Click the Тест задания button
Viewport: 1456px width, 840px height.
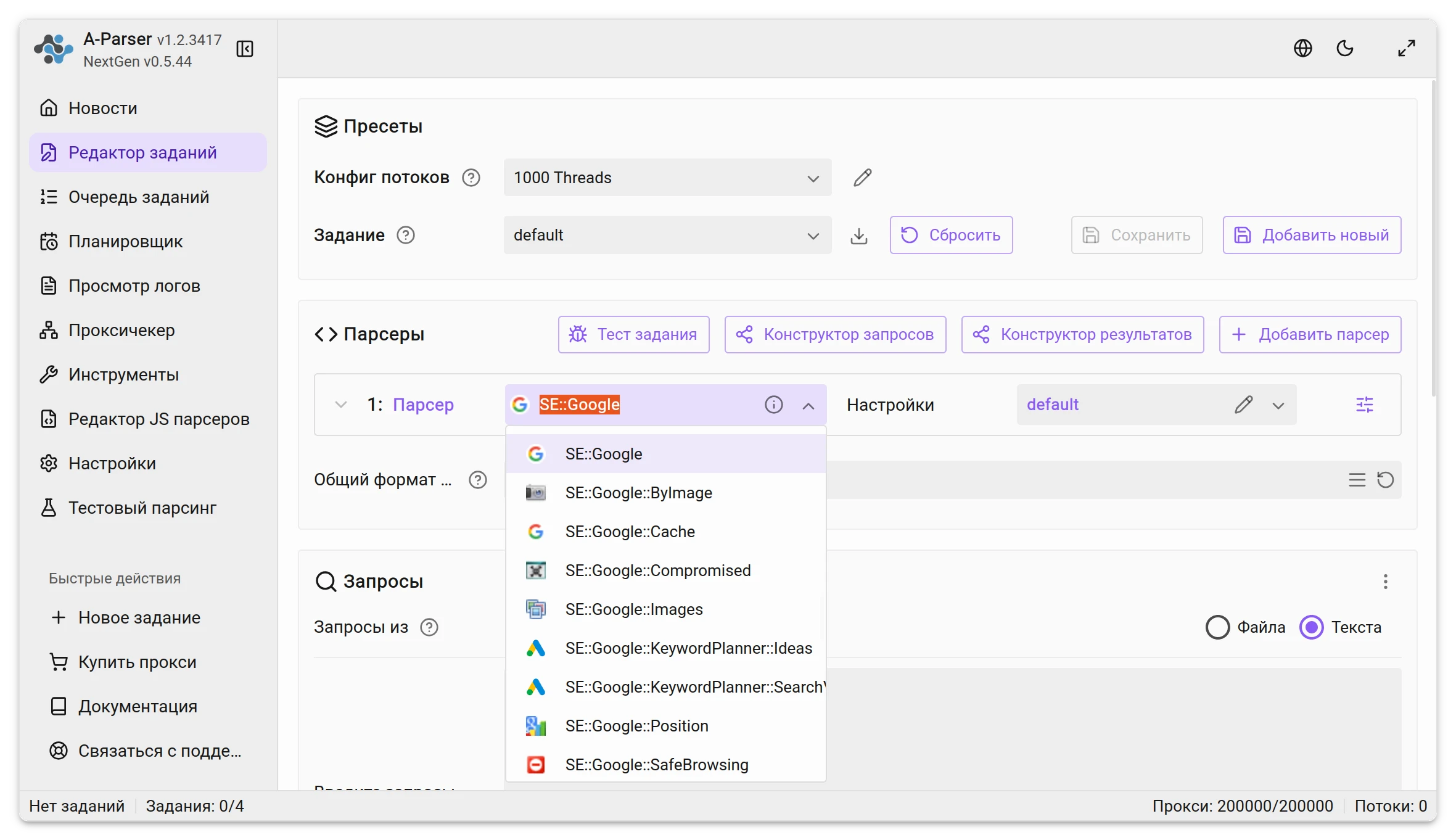[x=633, y=334]
